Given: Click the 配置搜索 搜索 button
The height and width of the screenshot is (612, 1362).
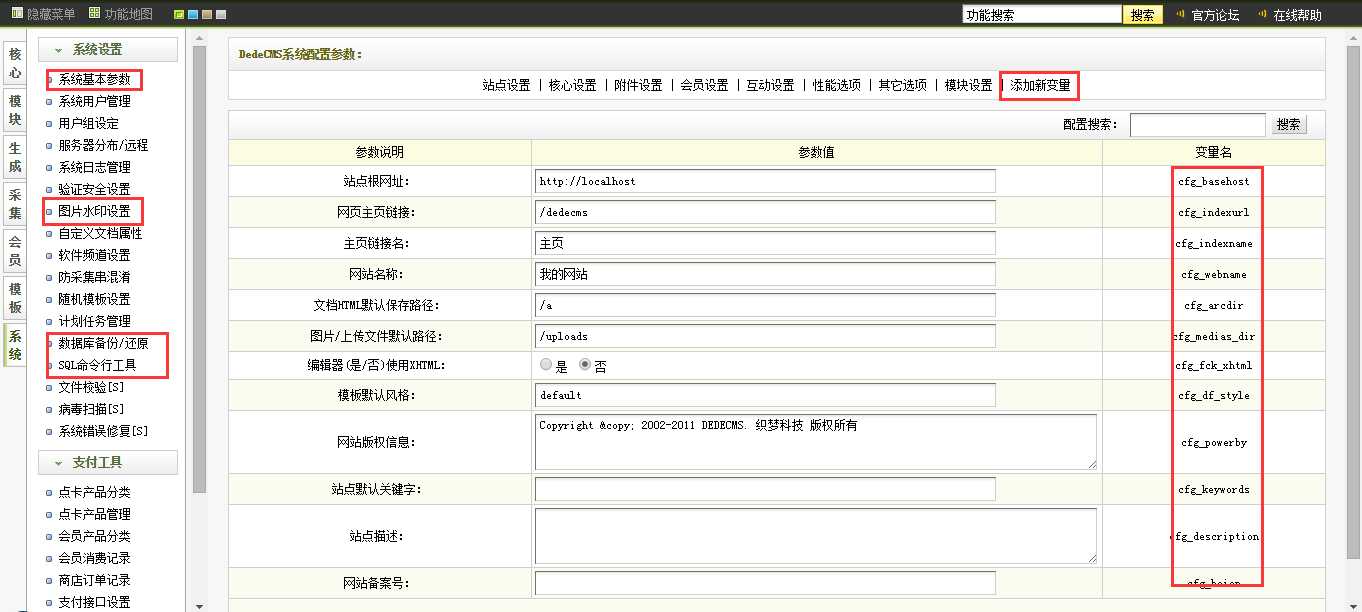Looking at the screenshot, I should click(x=1289, y=125).
